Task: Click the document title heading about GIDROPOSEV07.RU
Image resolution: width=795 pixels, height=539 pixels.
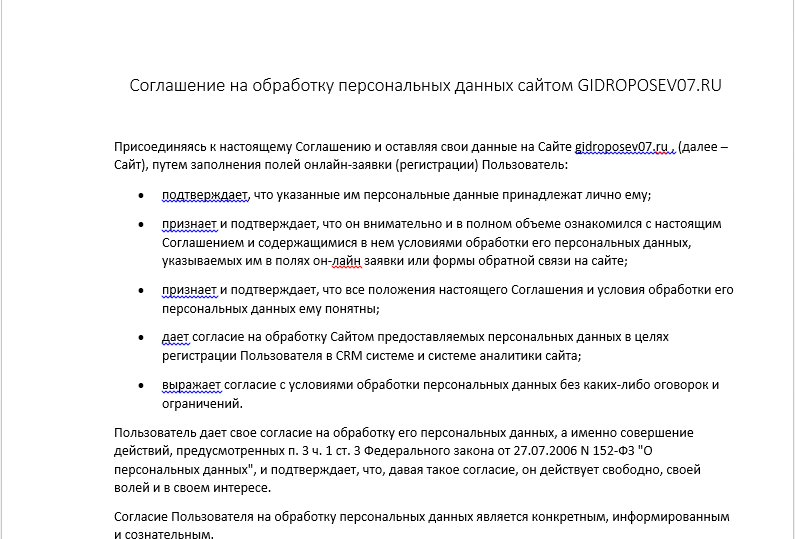Action: 425,85
